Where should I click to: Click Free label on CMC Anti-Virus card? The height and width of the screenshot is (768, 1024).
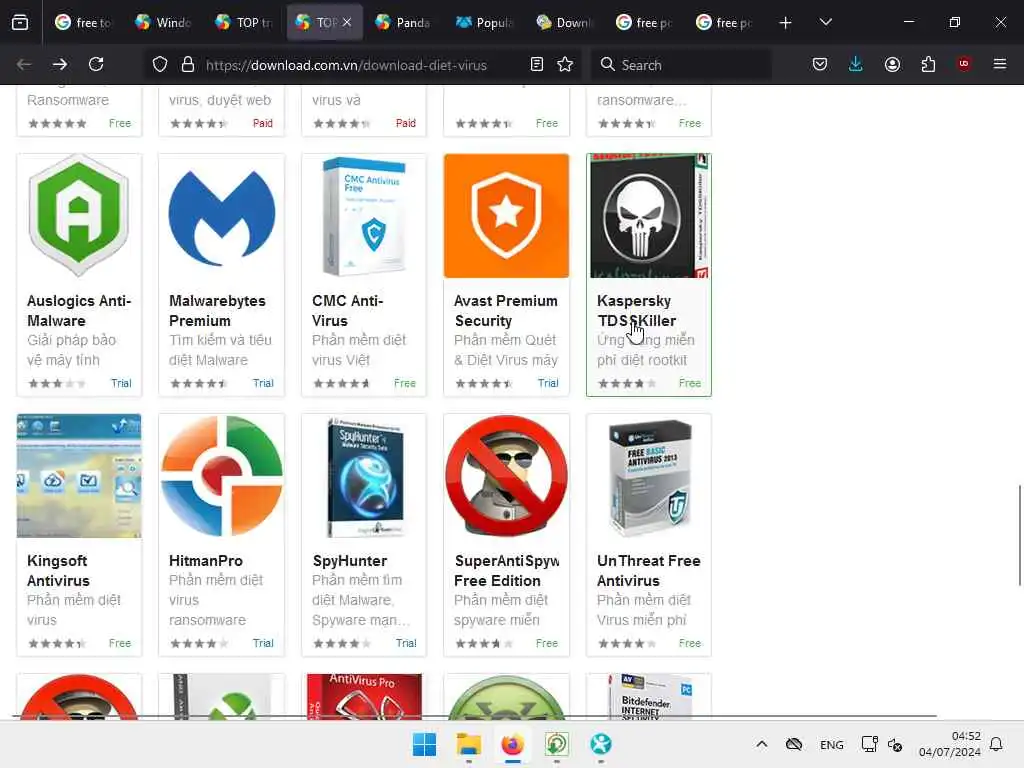click(405, 383)
